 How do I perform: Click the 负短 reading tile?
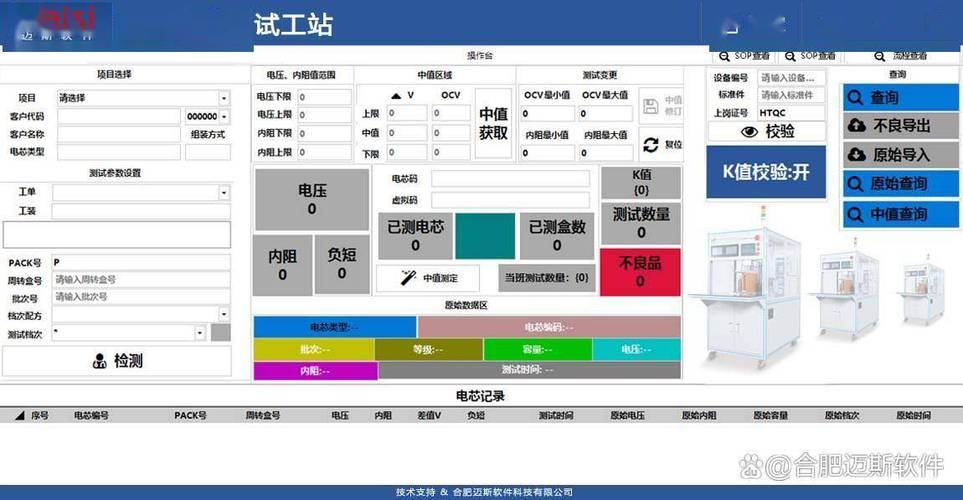coord(342,264)
